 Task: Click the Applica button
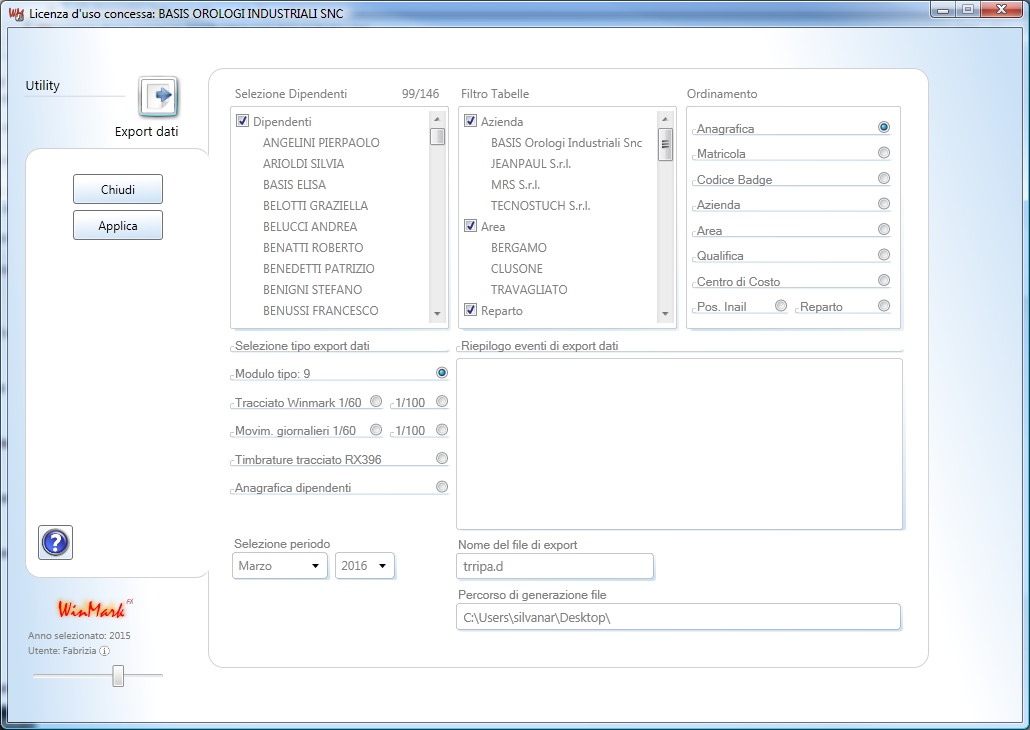point(118,225)
